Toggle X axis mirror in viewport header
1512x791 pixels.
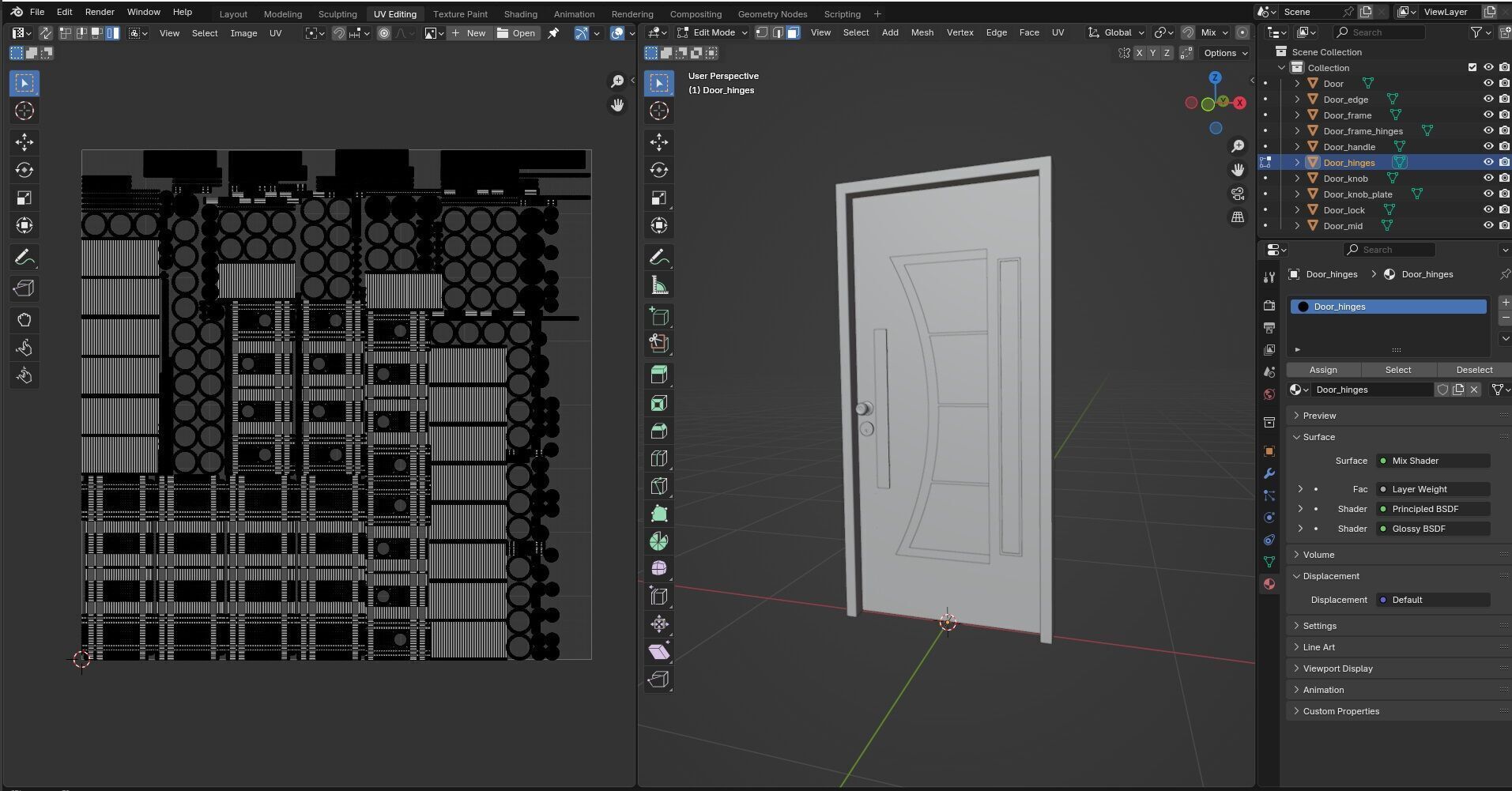pos(1139,53)
